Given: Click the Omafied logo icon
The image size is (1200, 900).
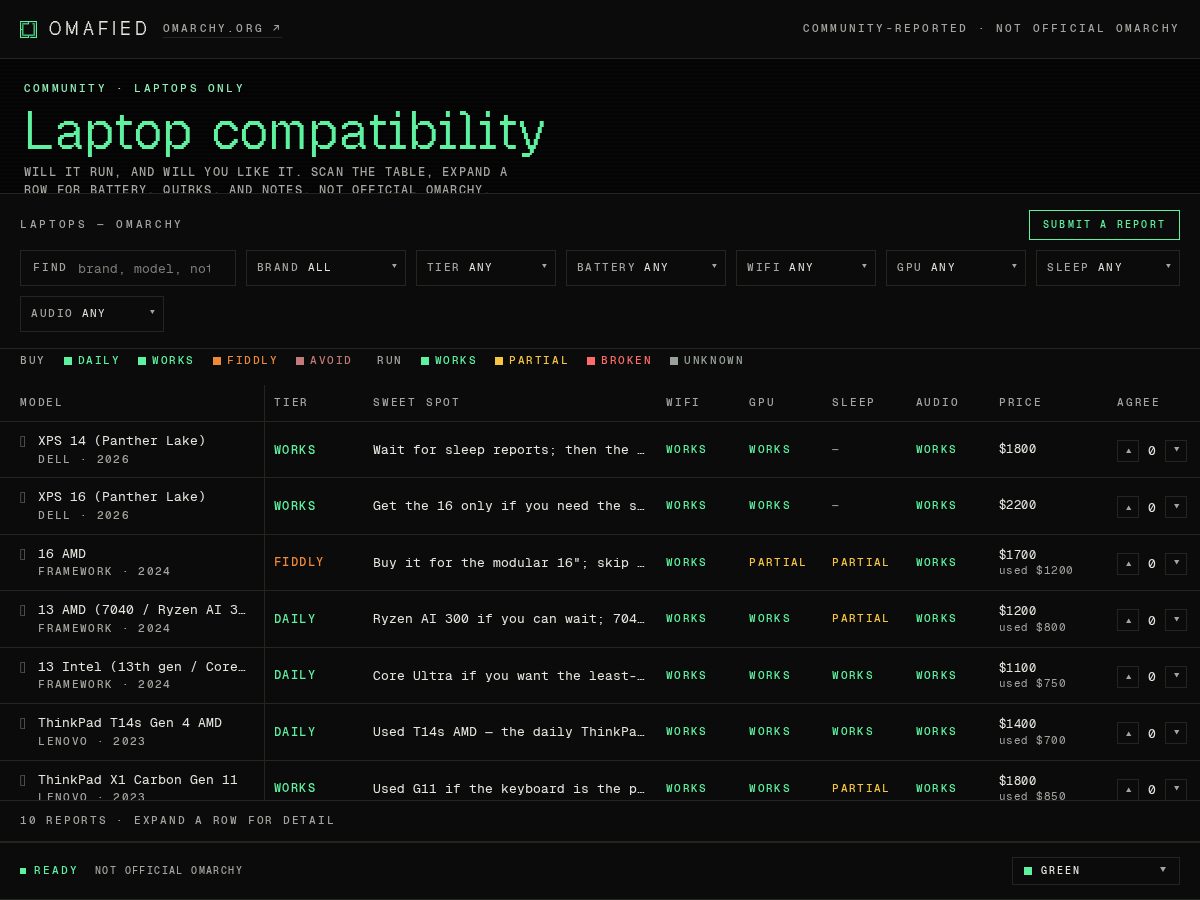Looking at the screenshot, I should pos(28,29).
